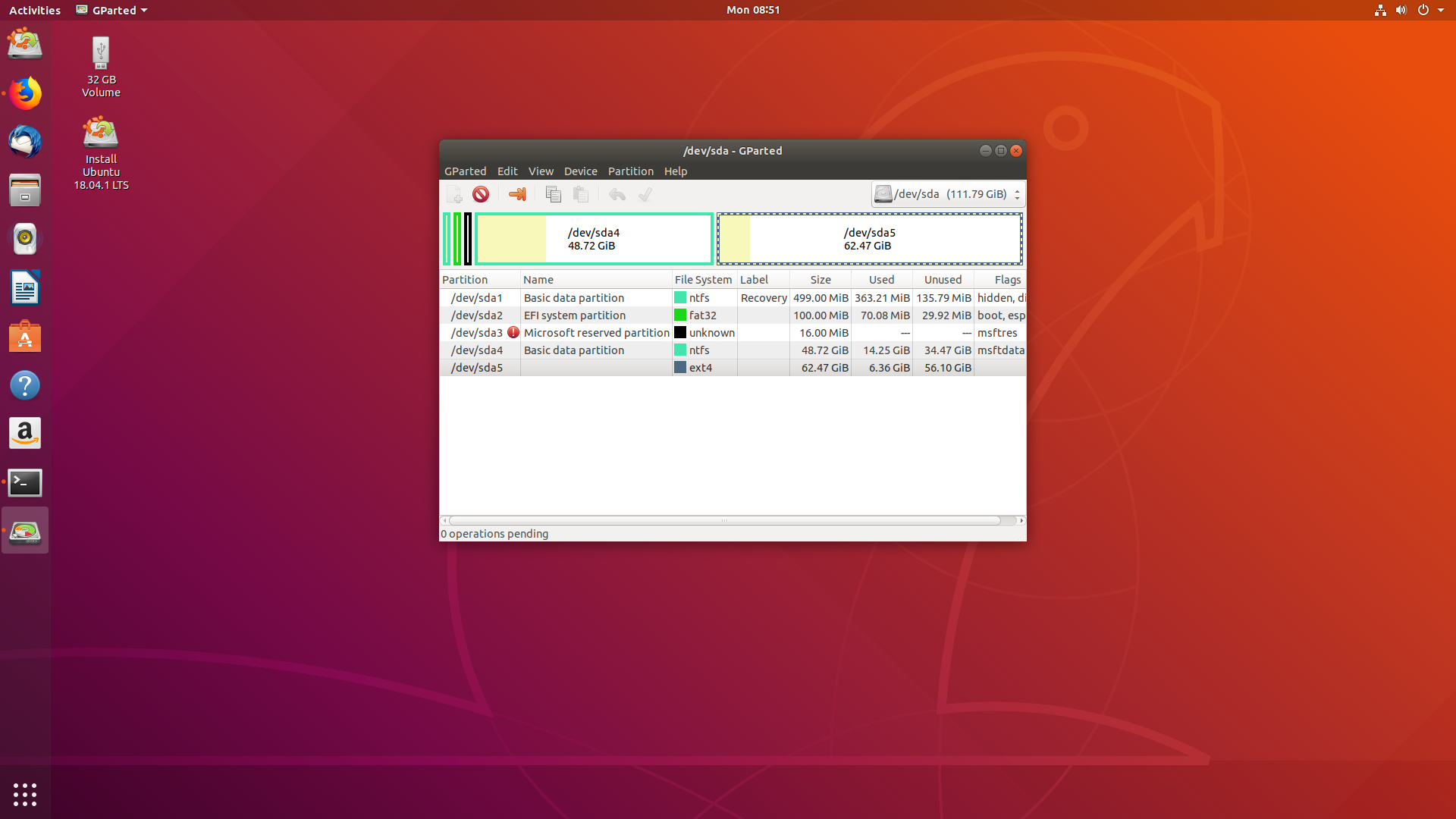1456x819 pixels.
Task: Expand the Device menu options
Action: (x=580, y=170)
